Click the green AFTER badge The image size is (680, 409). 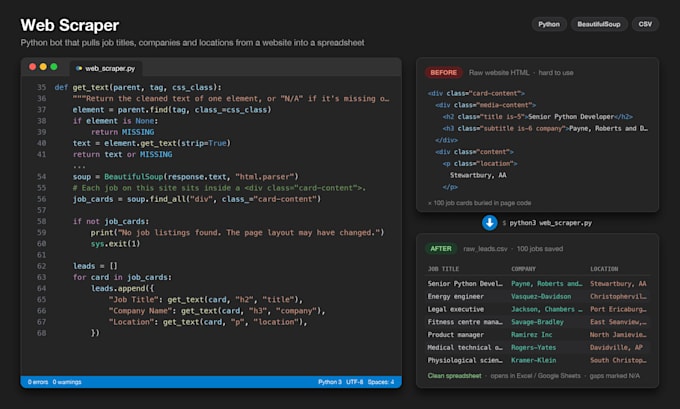[x=441, y=249]
